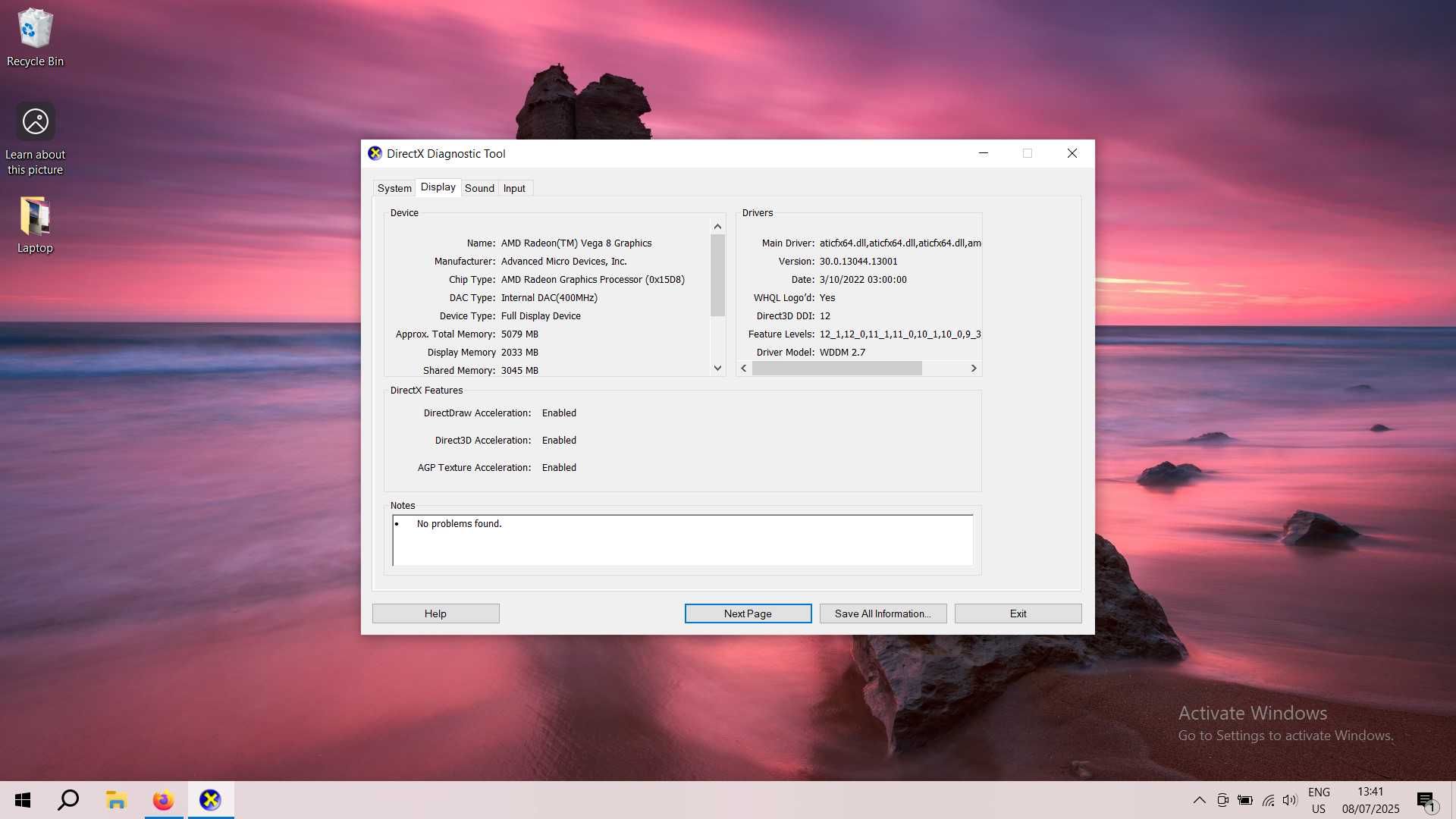The width and height of the screenshot is (1456, 819).
Task: Open the notification center icon
Action: 1426,800
